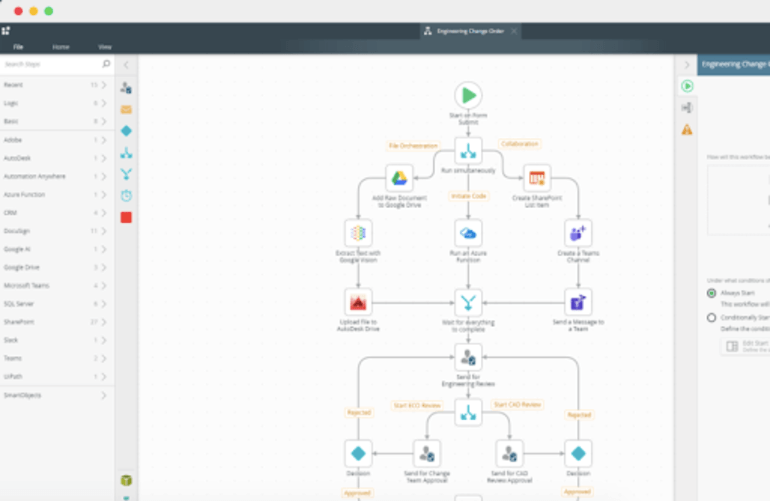Select the Send for CAD Review Approval node
Viewport: 770px width, 501px height.
click(509, 454)
